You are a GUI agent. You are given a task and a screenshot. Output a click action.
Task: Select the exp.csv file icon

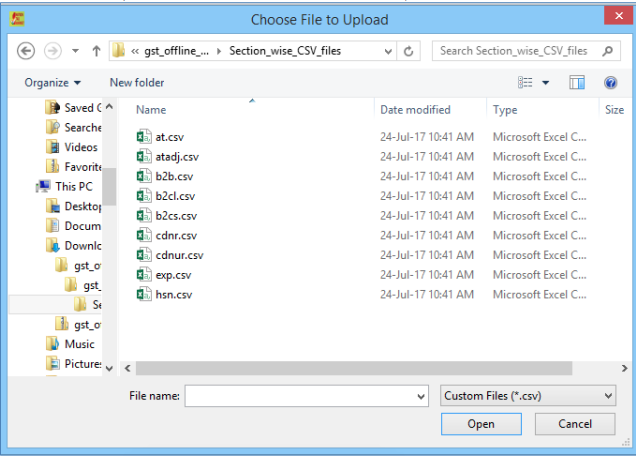[x=144, y=275]
